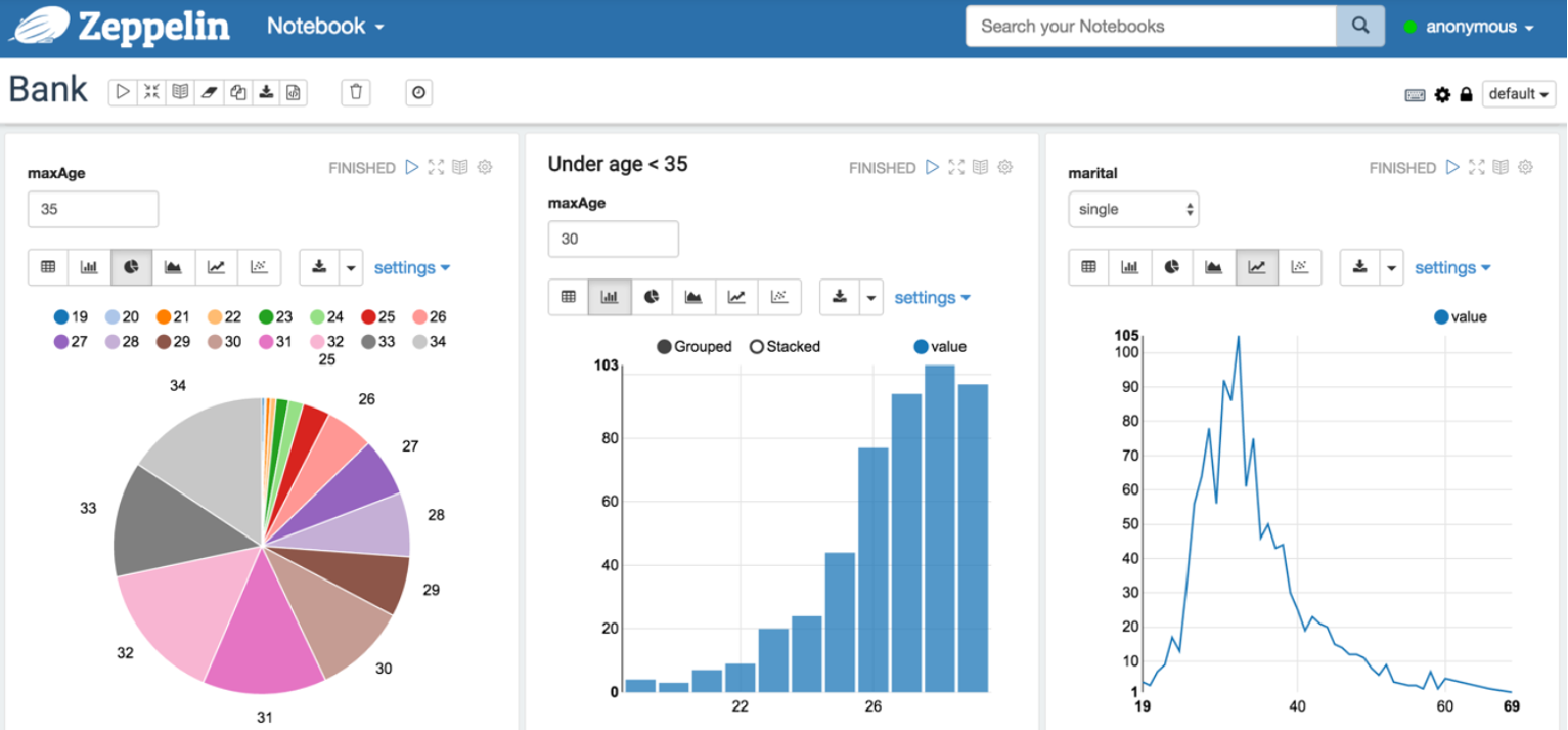Image resolution: width=1568 pixels, height=730 pixels.
Task: Expand the marital paragraph fullscreen
Action: [1477, 167]
